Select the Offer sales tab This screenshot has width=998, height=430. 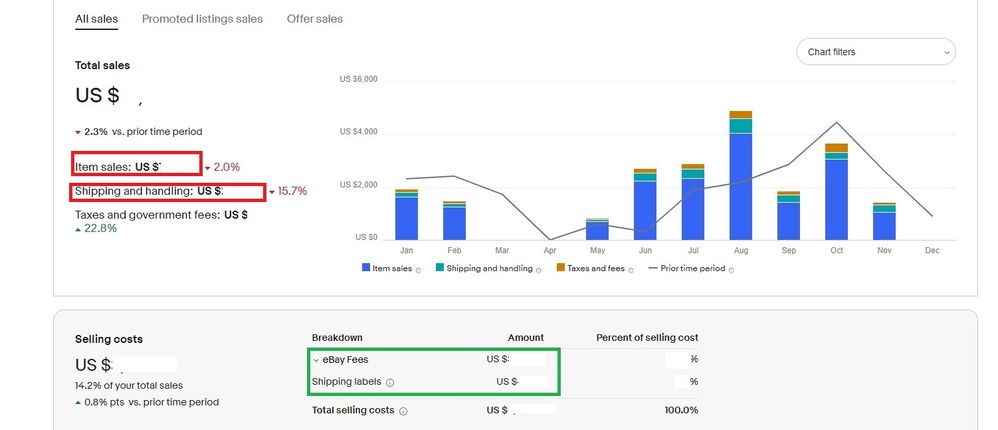point(314,19)
